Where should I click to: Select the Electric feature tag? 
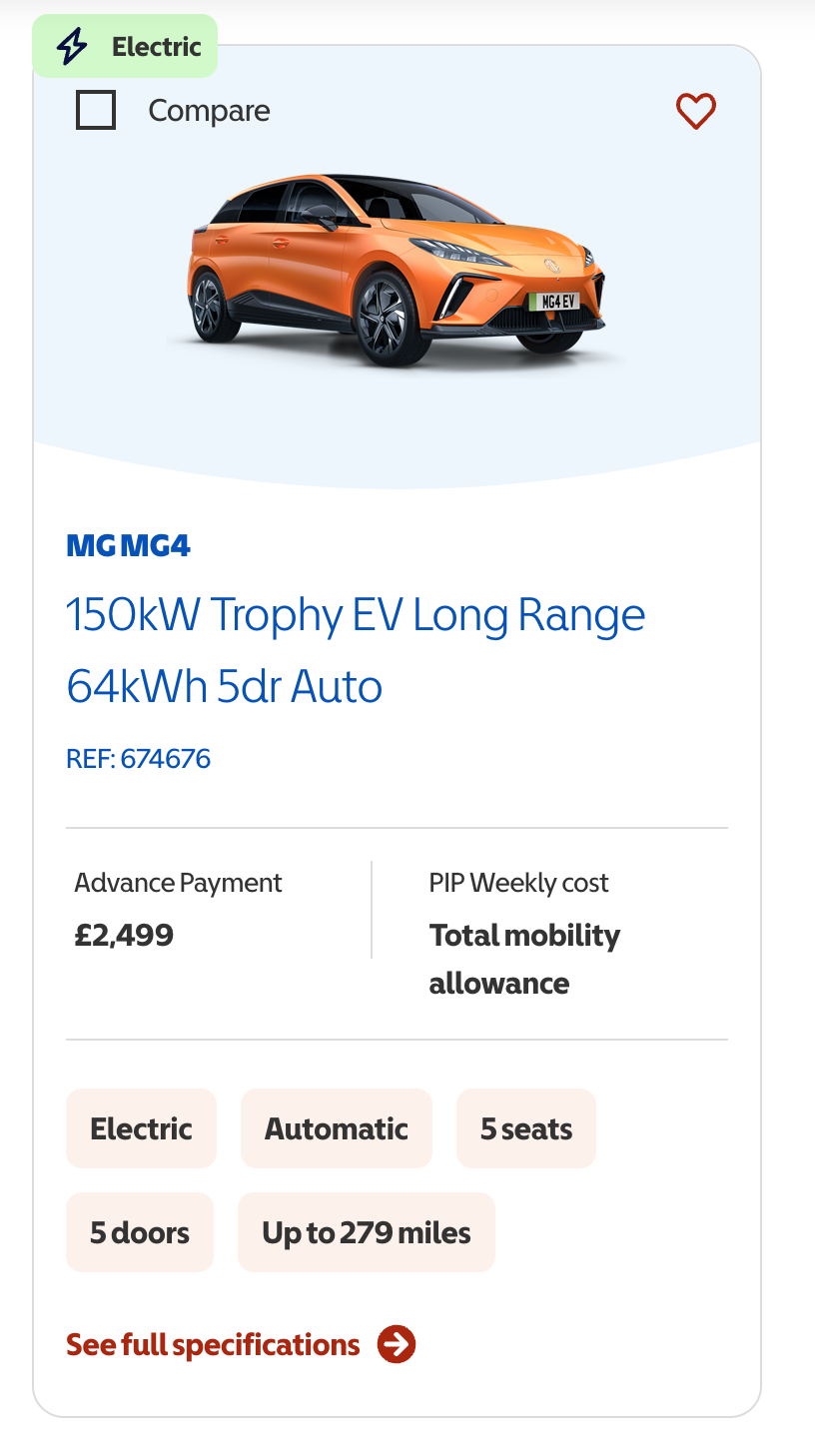(x=141, y=1128)
